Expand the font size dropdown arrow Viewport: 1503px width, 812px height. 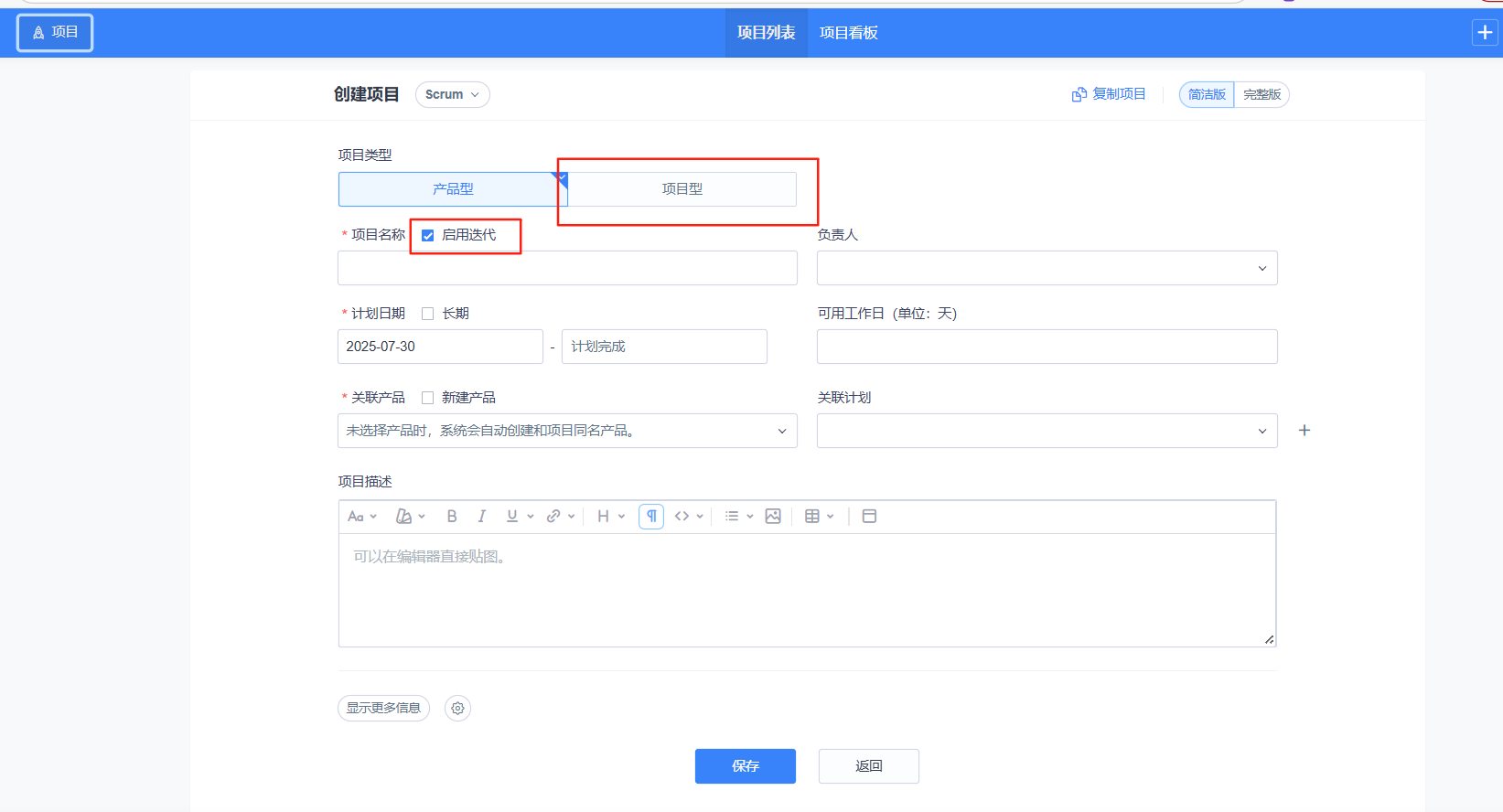tap(373, 517)
